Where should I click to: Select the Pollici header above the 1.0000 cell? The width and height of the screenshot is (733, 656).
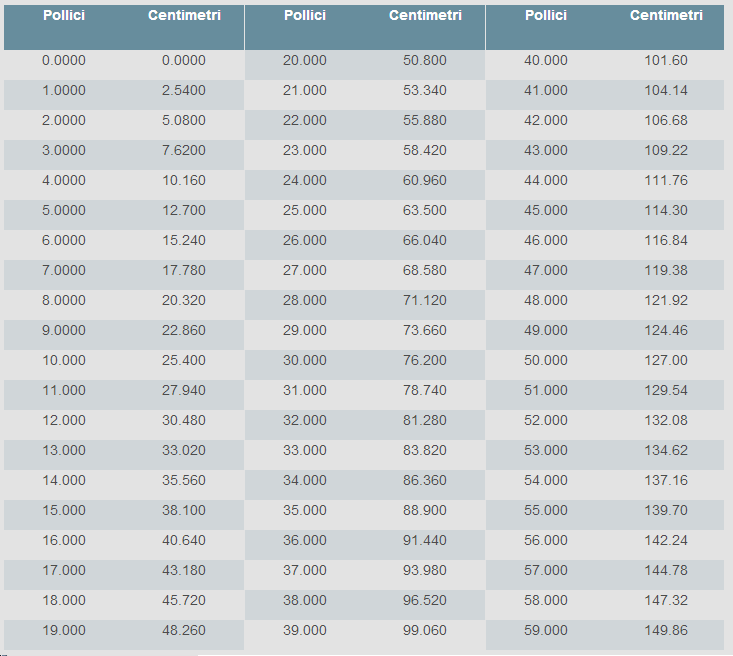pyautogui.click(x=64, y=16)
